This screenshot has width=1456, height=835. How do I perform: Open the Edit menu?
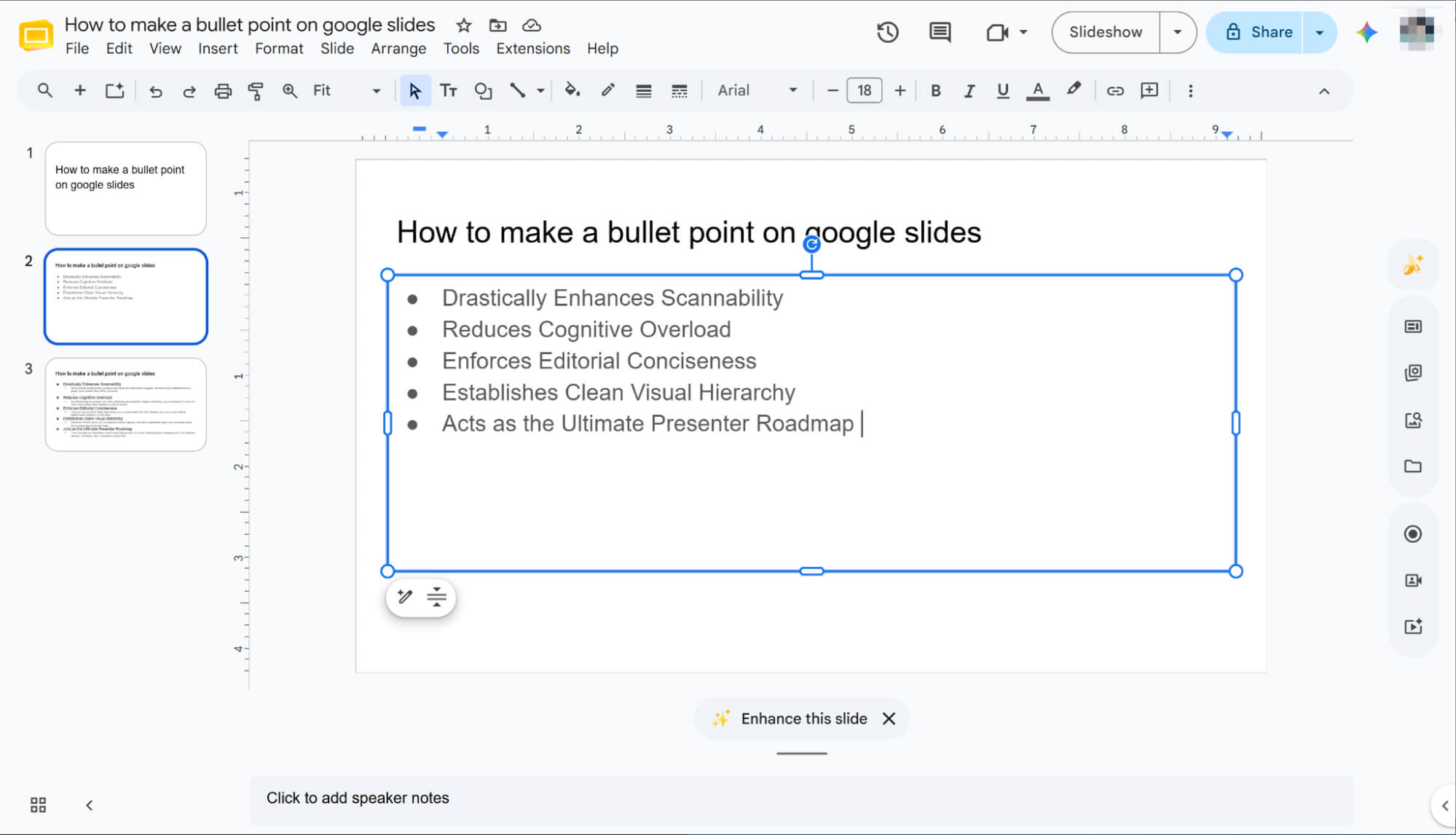point(119,49)
